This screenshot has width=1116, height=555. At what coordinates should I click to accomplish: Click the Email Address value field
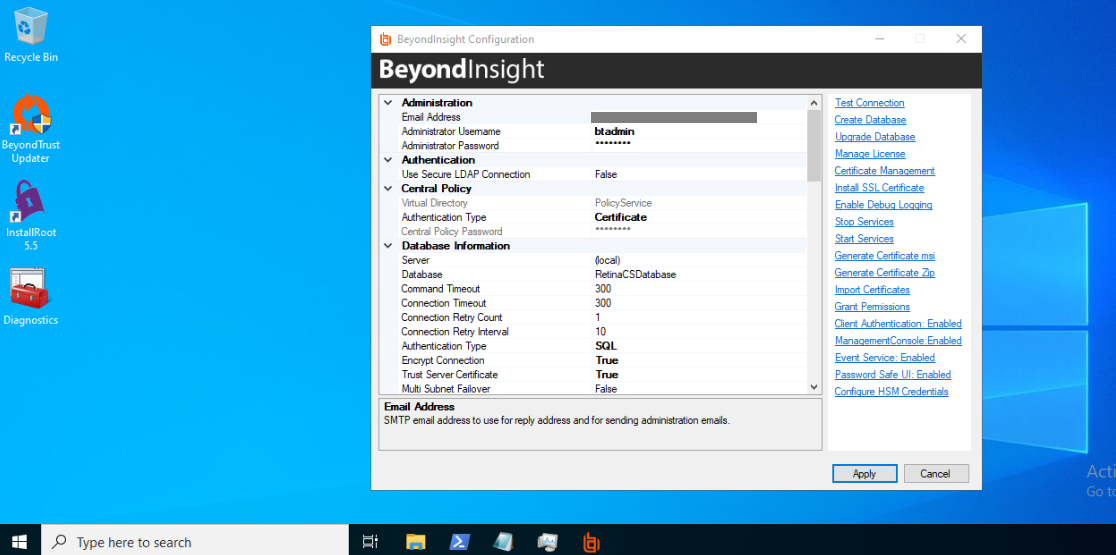(698, 117)
